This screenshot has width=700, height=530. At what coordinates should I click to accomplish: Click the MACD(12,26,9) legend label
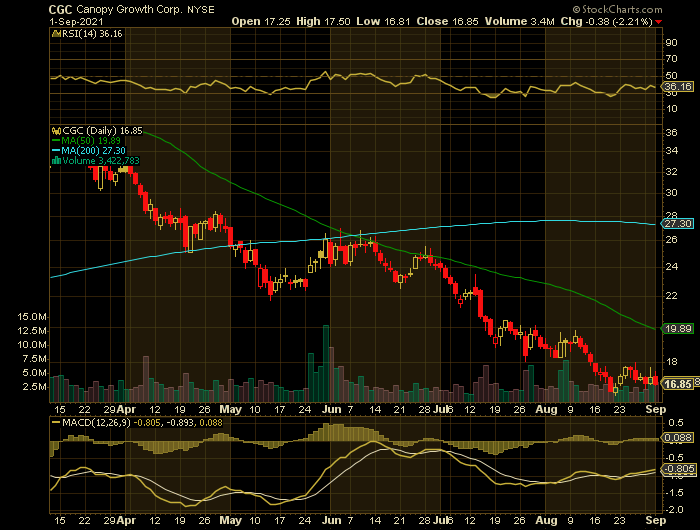tap(96, 422)
